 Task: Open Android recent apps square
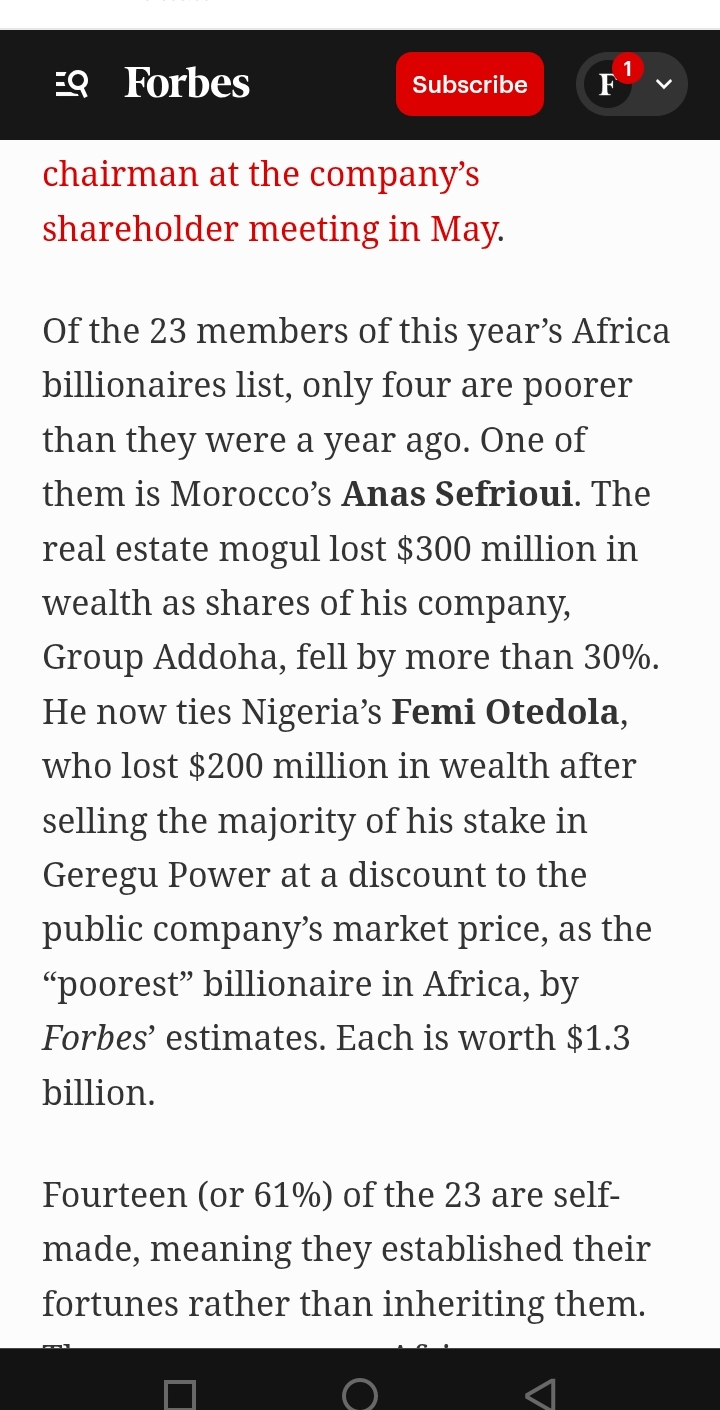tap(180, 1393)
